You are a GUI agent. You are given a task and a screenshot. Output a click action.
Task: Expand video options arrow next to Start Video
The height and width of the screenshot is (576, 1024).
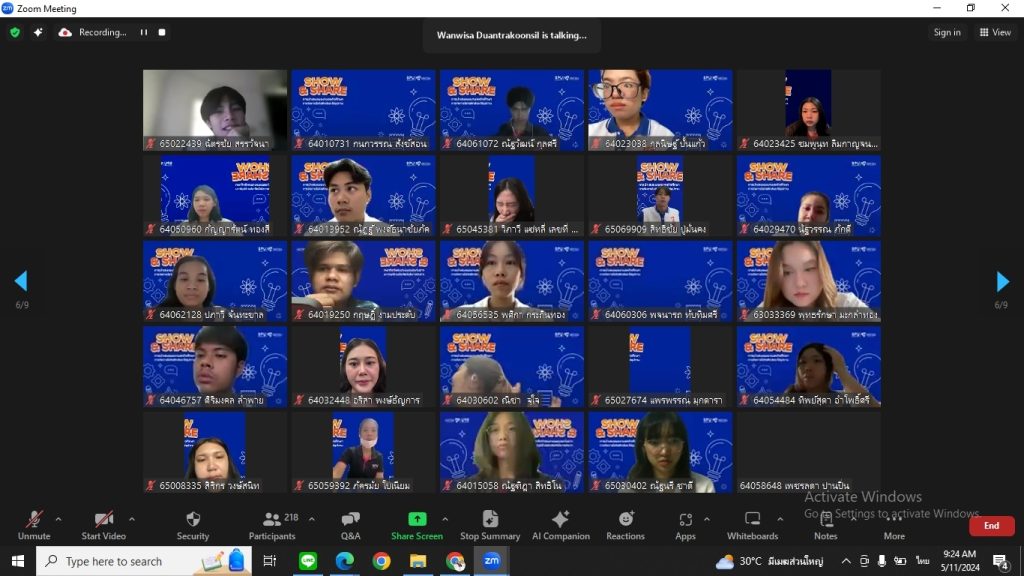132,520
